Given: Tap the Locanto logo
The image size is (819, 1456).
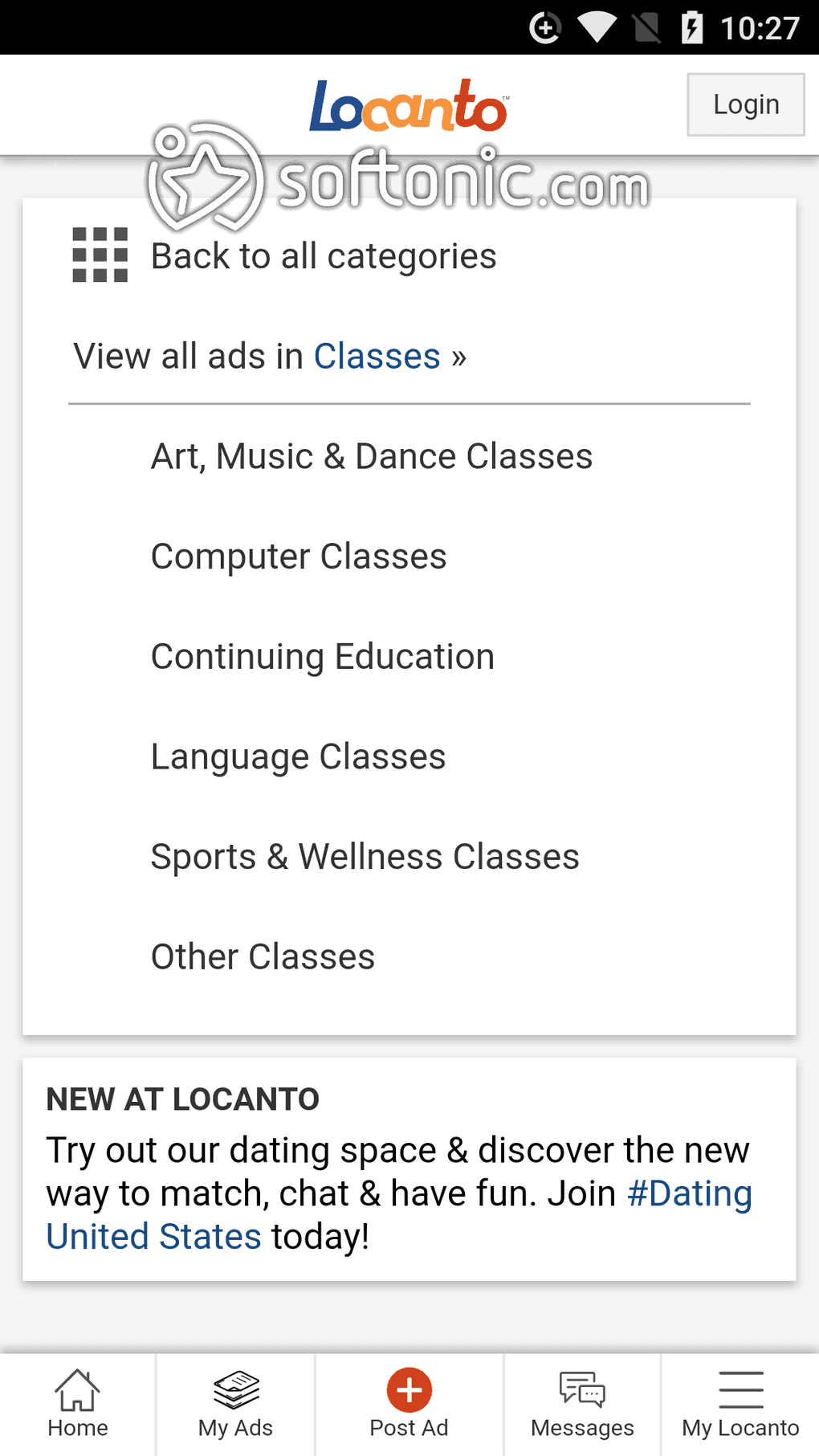Looking at the screenshot, I should coord(409,105).
